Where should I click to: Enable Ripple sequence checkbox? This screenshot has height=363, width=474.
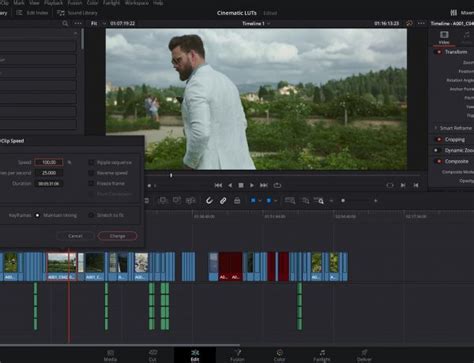[91, 162]
